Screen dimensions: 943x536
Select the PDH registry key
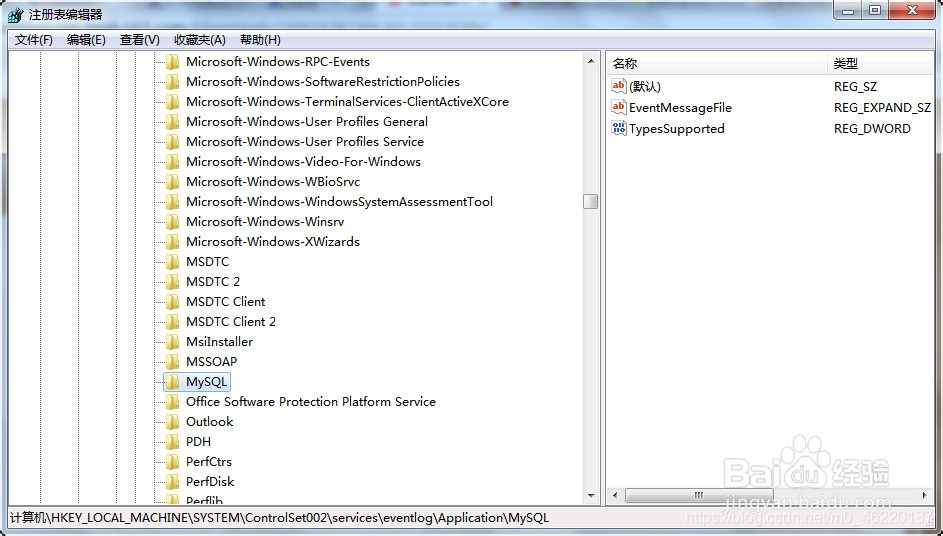click(x=198, y=442)
